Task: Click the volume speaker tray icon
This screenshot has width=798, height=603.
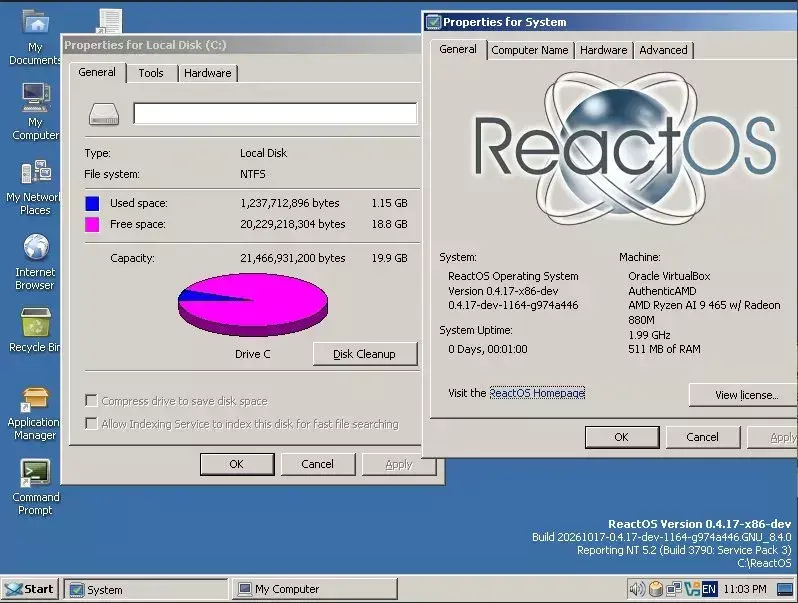Action: 637,589
